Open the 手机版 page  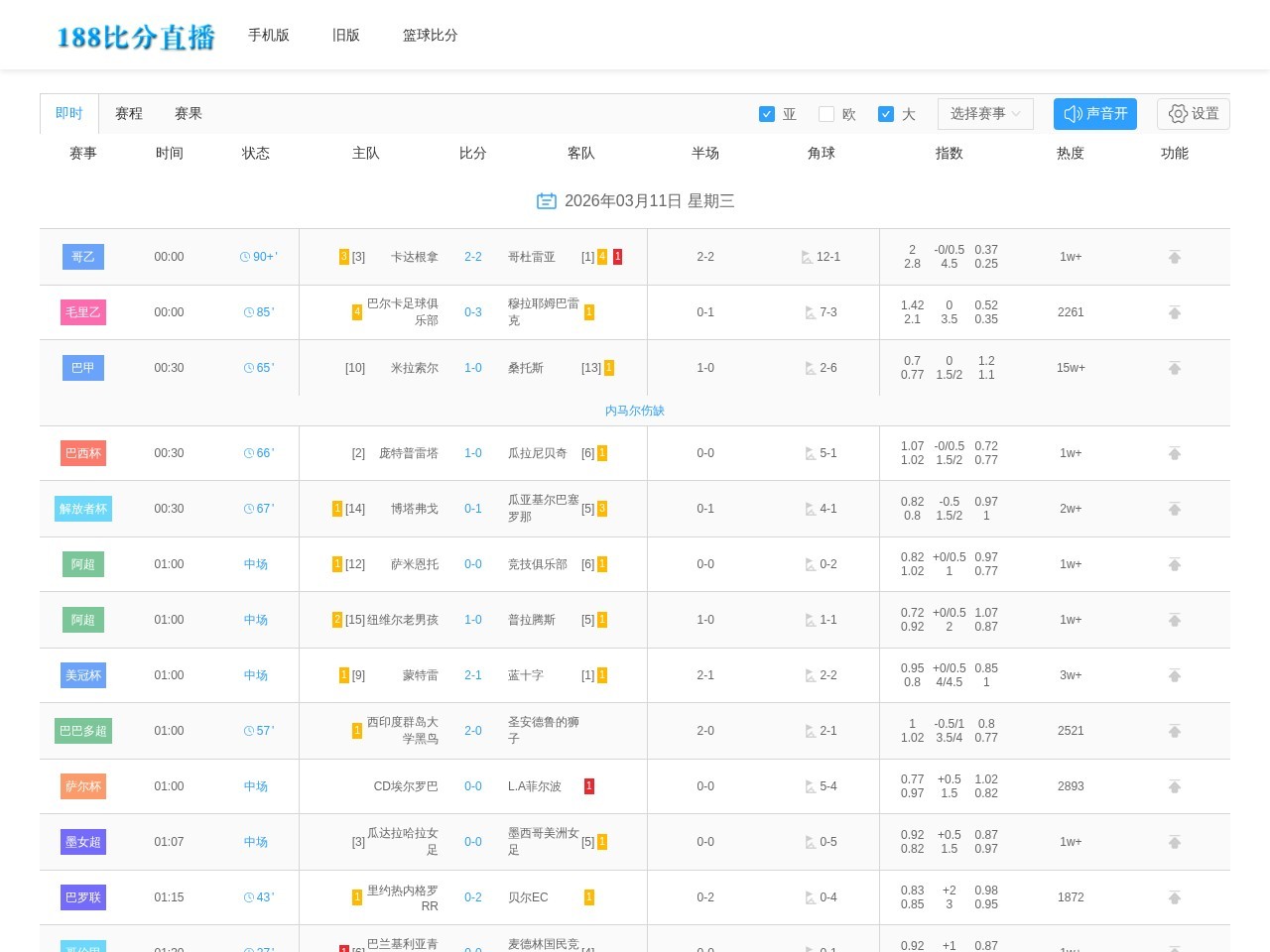click(269, 35)
